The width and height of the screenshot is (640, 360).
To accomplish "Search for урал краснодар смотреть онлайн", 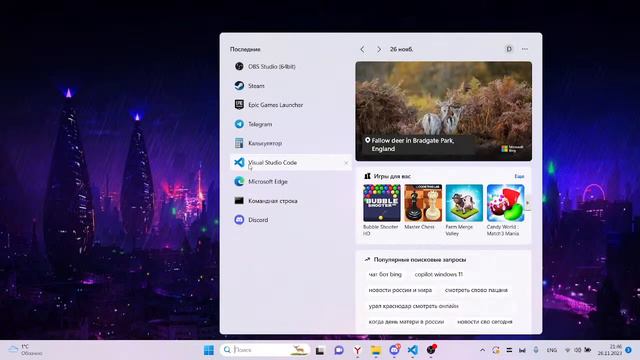I will coord(413,306).
